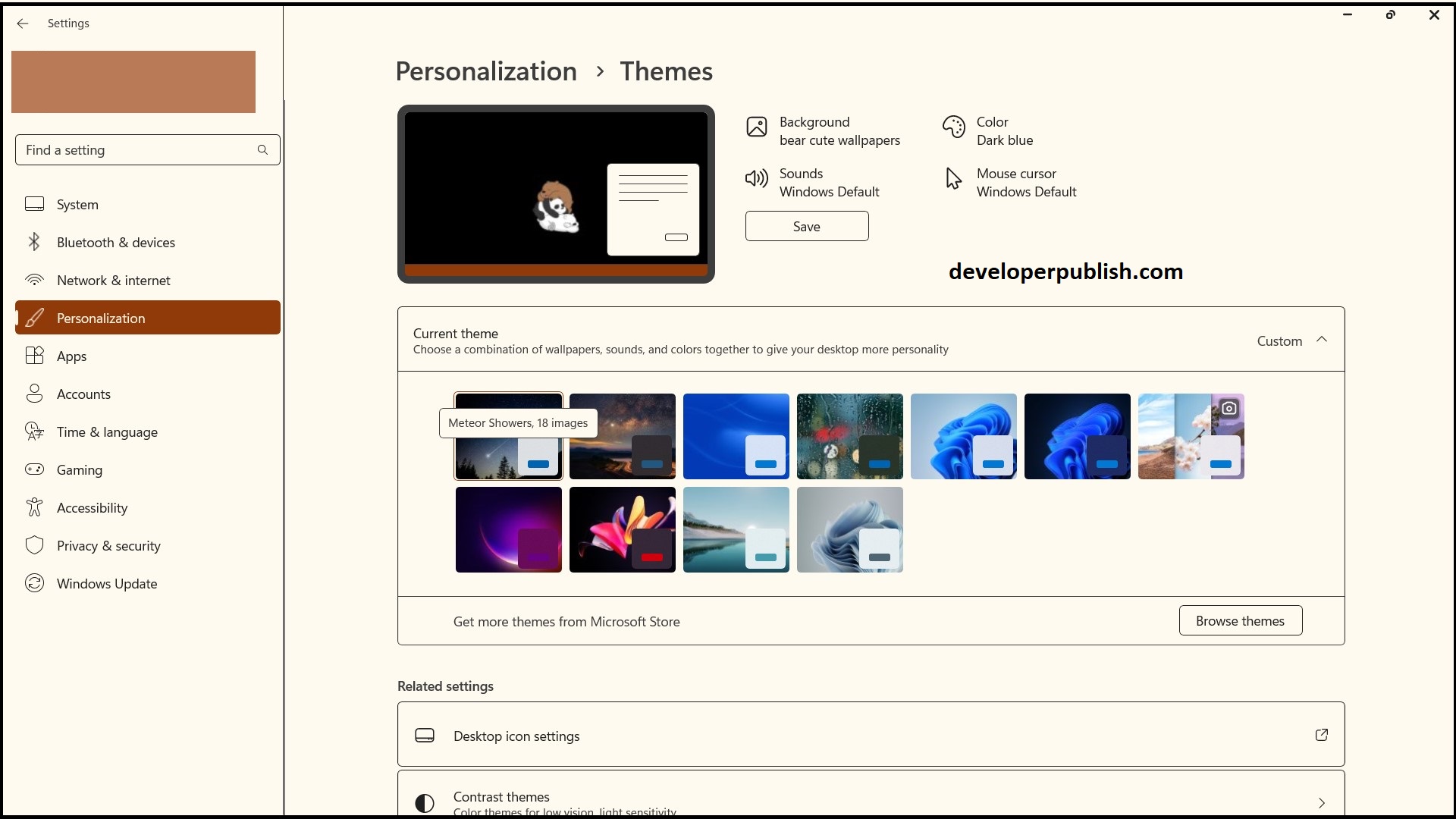Click the Desktop icon settings external-link icon
This screenshot has width=1456, height=819.
pyautogui.click(x=1321, y=735)
